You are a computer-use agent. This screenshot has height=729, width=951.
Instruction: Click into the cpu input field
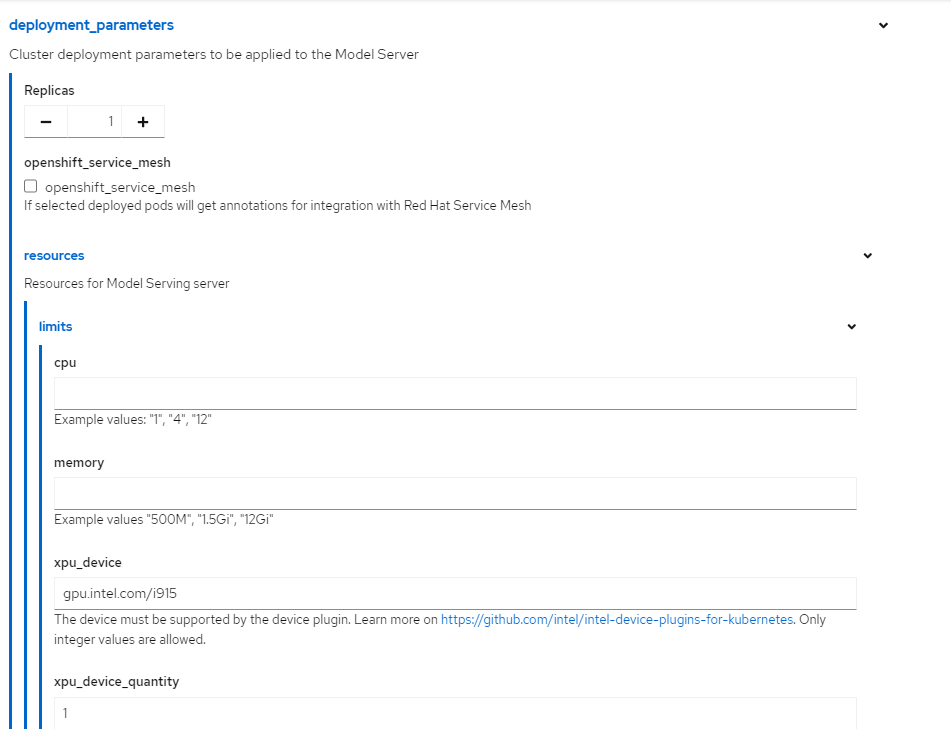455,393
